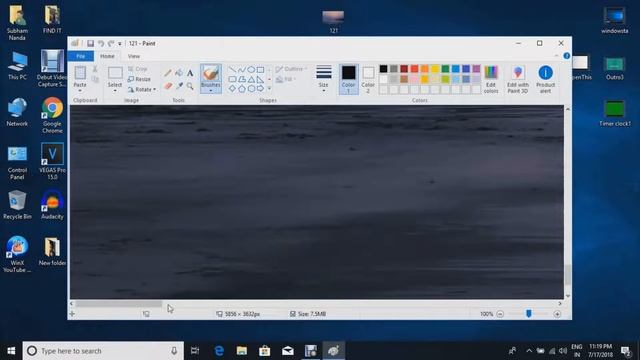Choose the Triangle shape
Screen dimensions: 640x360
tap(251, 79)
